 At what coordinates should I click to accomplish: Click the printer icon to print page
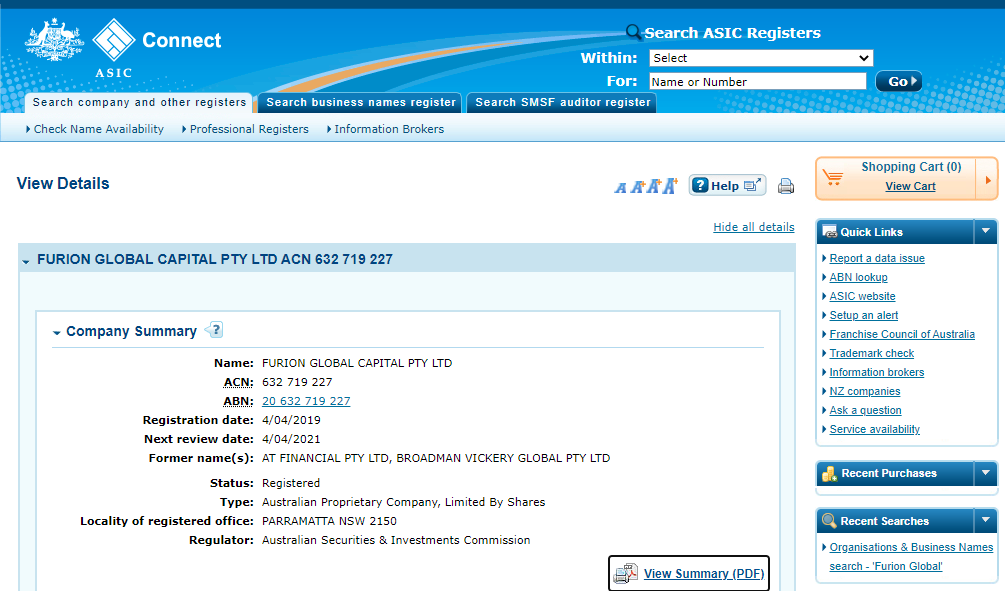[786, 186]
